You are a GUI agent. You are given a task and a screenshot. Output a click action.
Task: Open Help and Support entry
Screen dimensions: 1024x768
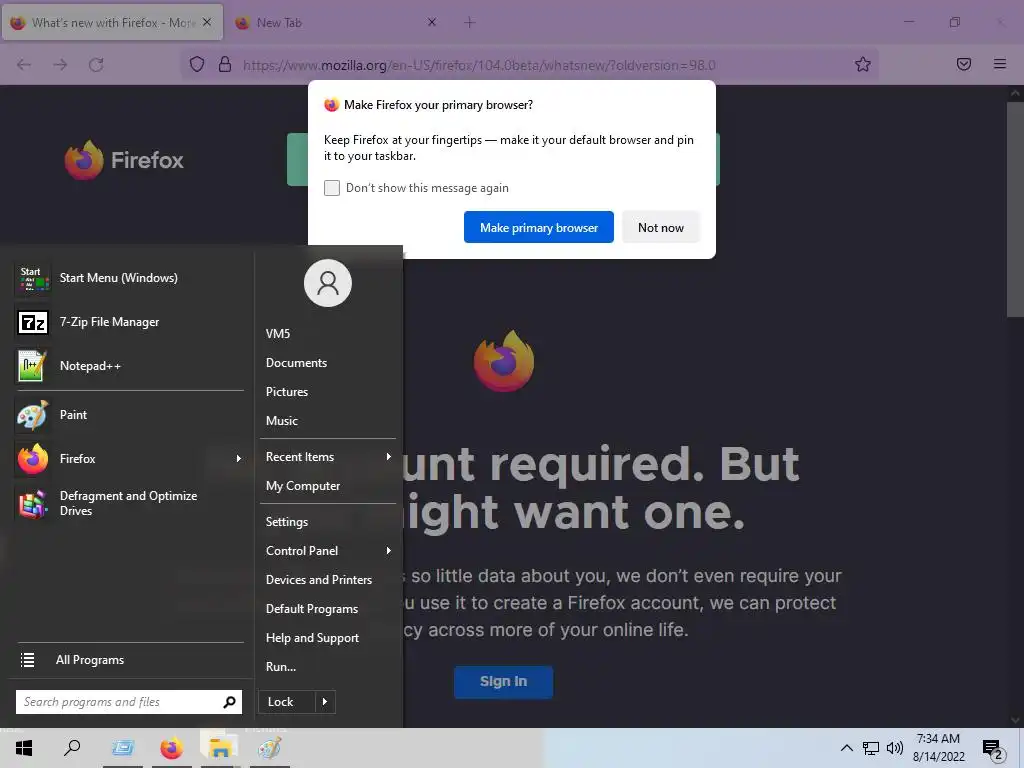312,638
